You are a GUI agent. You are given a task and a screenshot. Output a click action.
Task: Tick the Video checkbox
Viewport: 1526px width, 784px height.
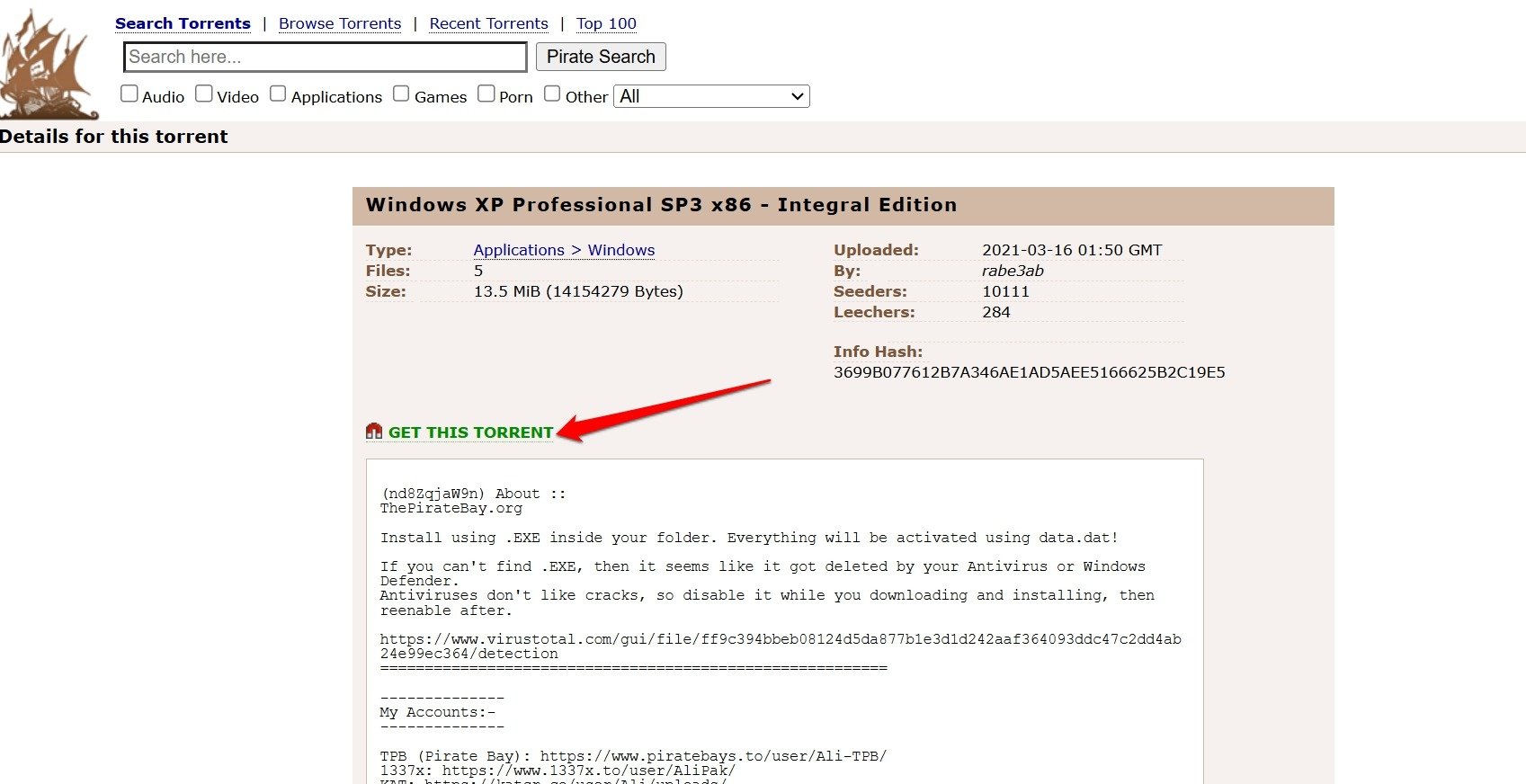click(x=204, y=94)
